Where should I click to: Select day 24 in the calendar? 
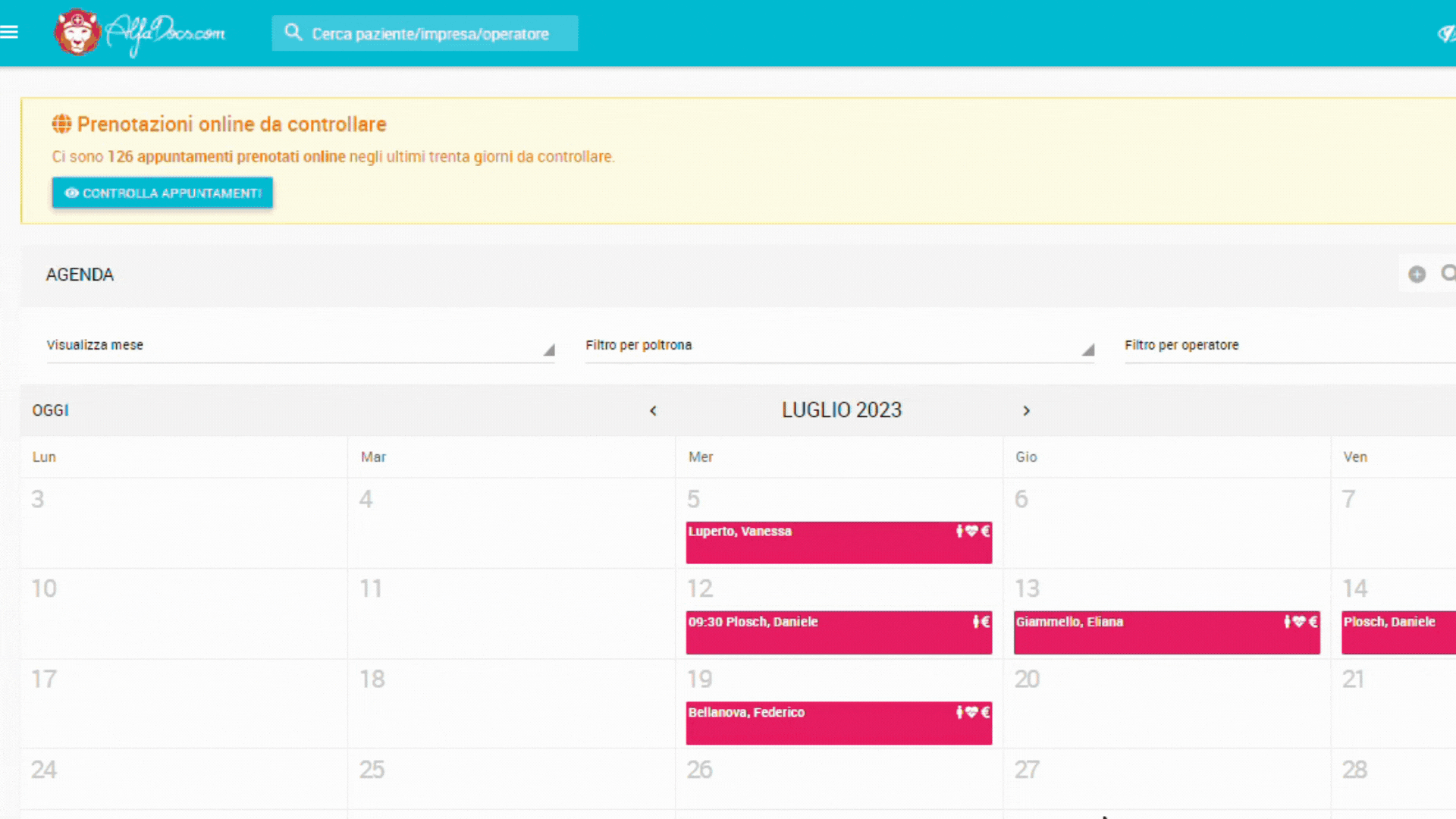[x=44, y=770]
